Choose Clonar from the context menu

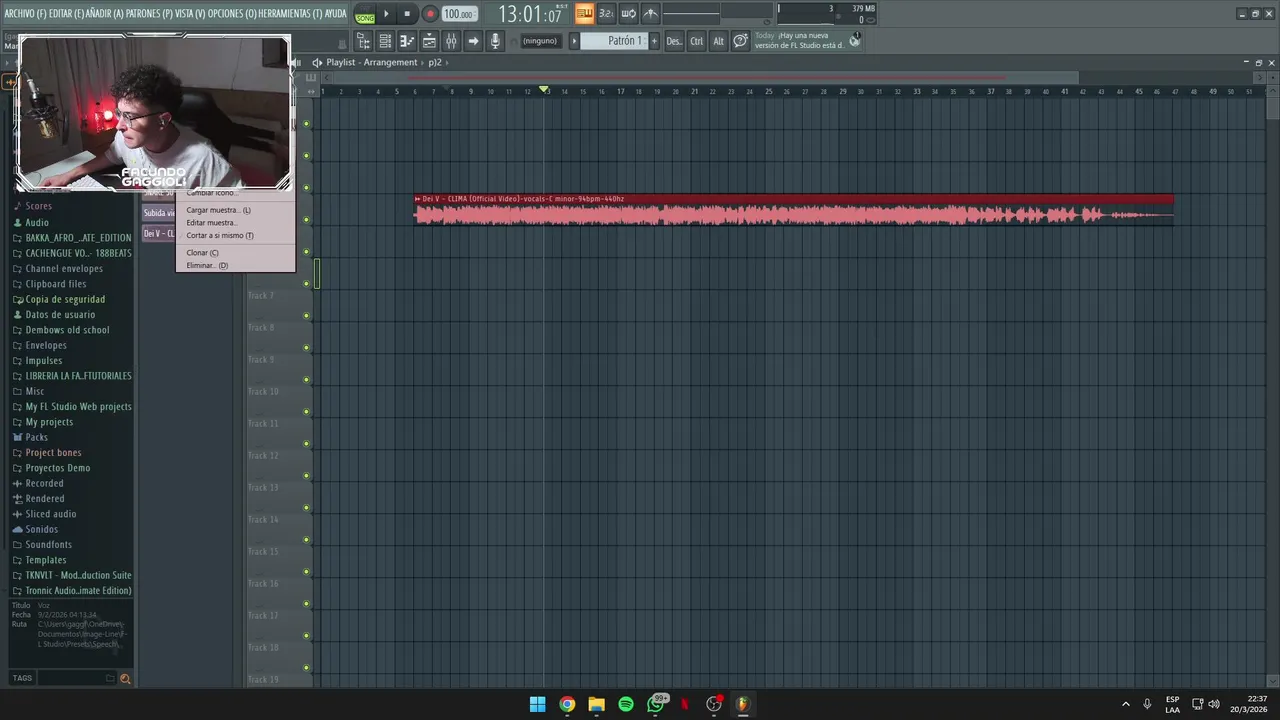tap(235, 253)
